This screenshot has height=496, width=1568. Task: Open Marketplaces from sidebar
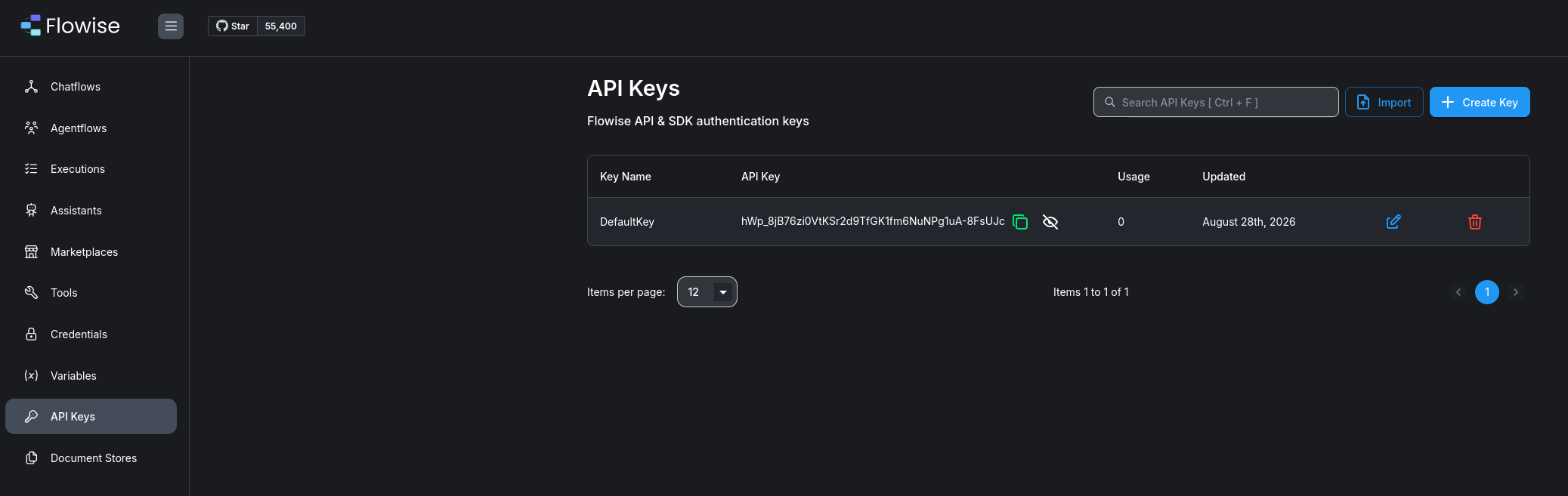pyautogui.click(x=91, y=252)
